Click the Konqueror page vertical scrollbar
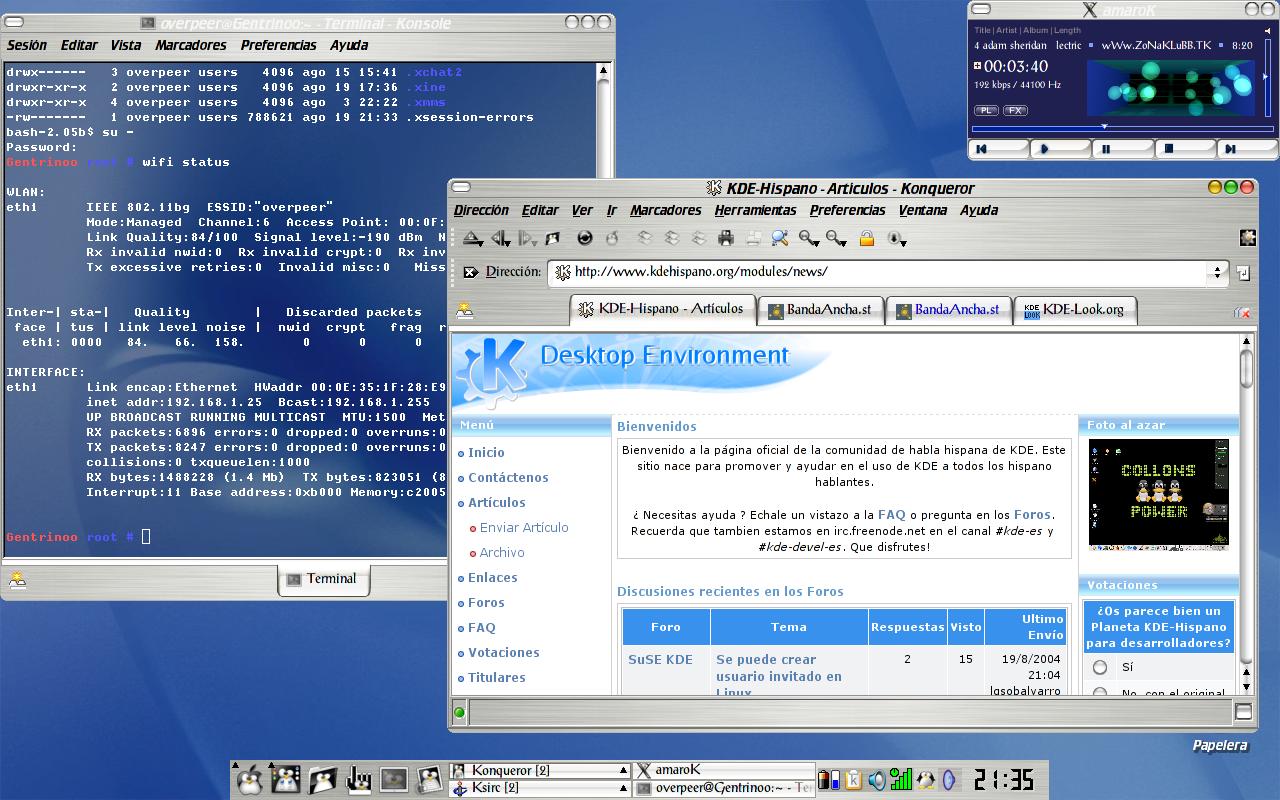1280x800 pixels. click(x=1246, y=514)
